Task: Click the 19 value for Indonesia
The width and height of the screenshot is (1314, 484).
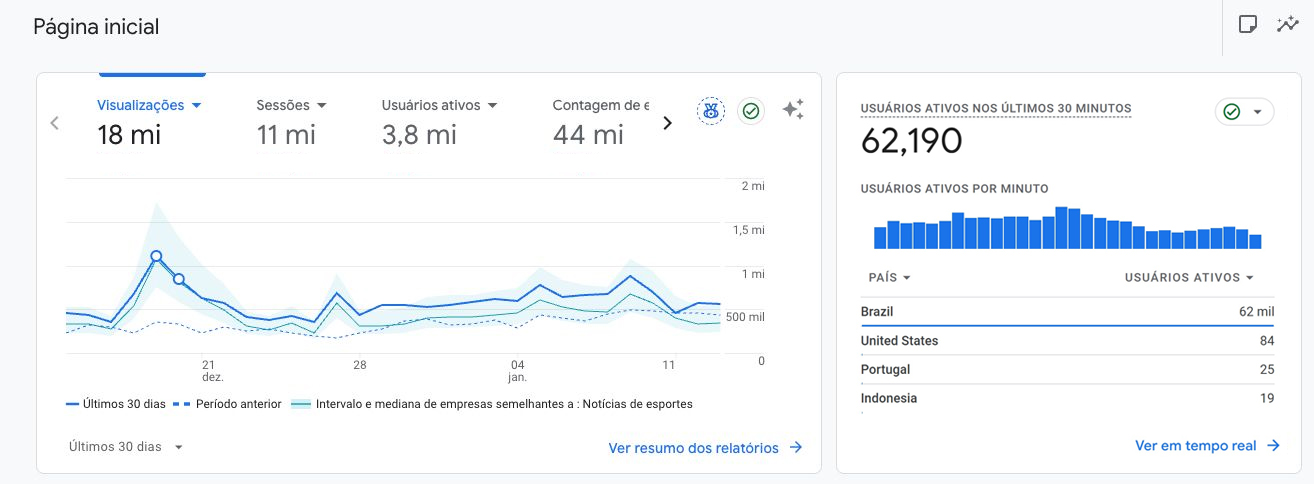Action: tap(1267, 398)
